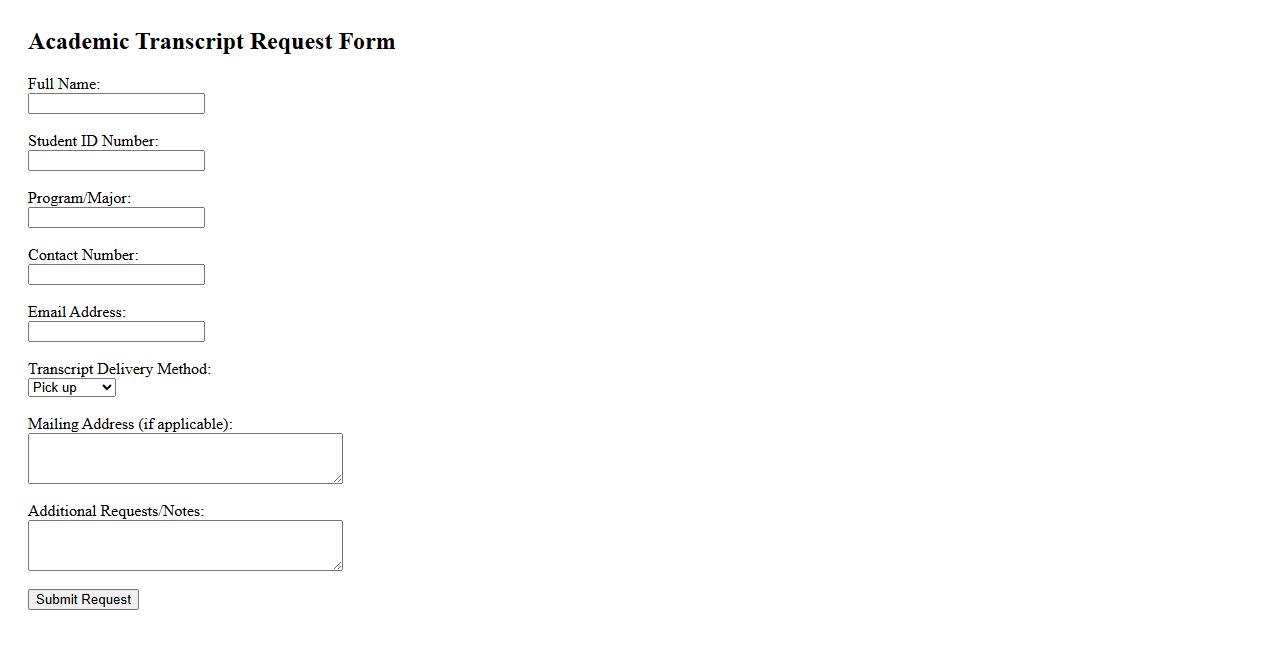Grab the Mailing Address textarea resize handle

[x=338, y=479]
